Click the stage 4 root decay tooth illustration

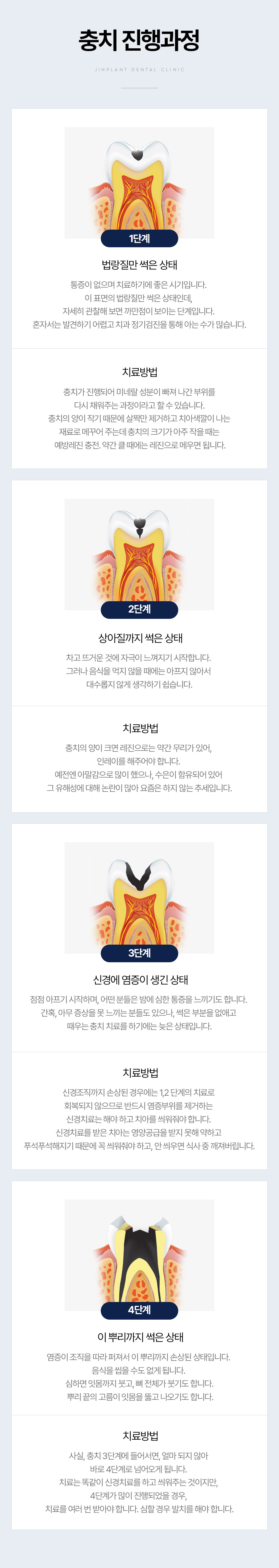(139, 1254)
